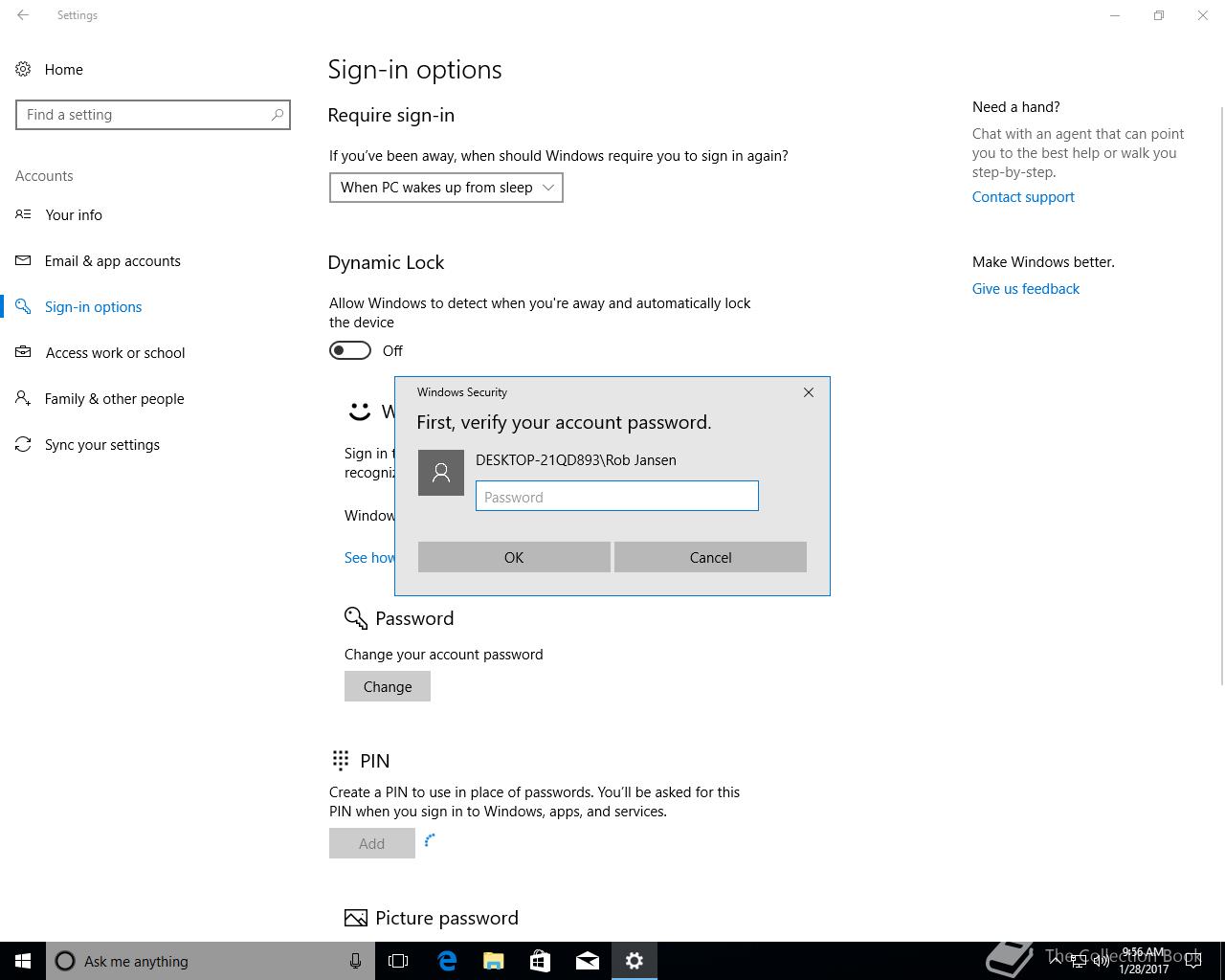
Task: Click the Sign-in options key icon
Action: point(23,306)
